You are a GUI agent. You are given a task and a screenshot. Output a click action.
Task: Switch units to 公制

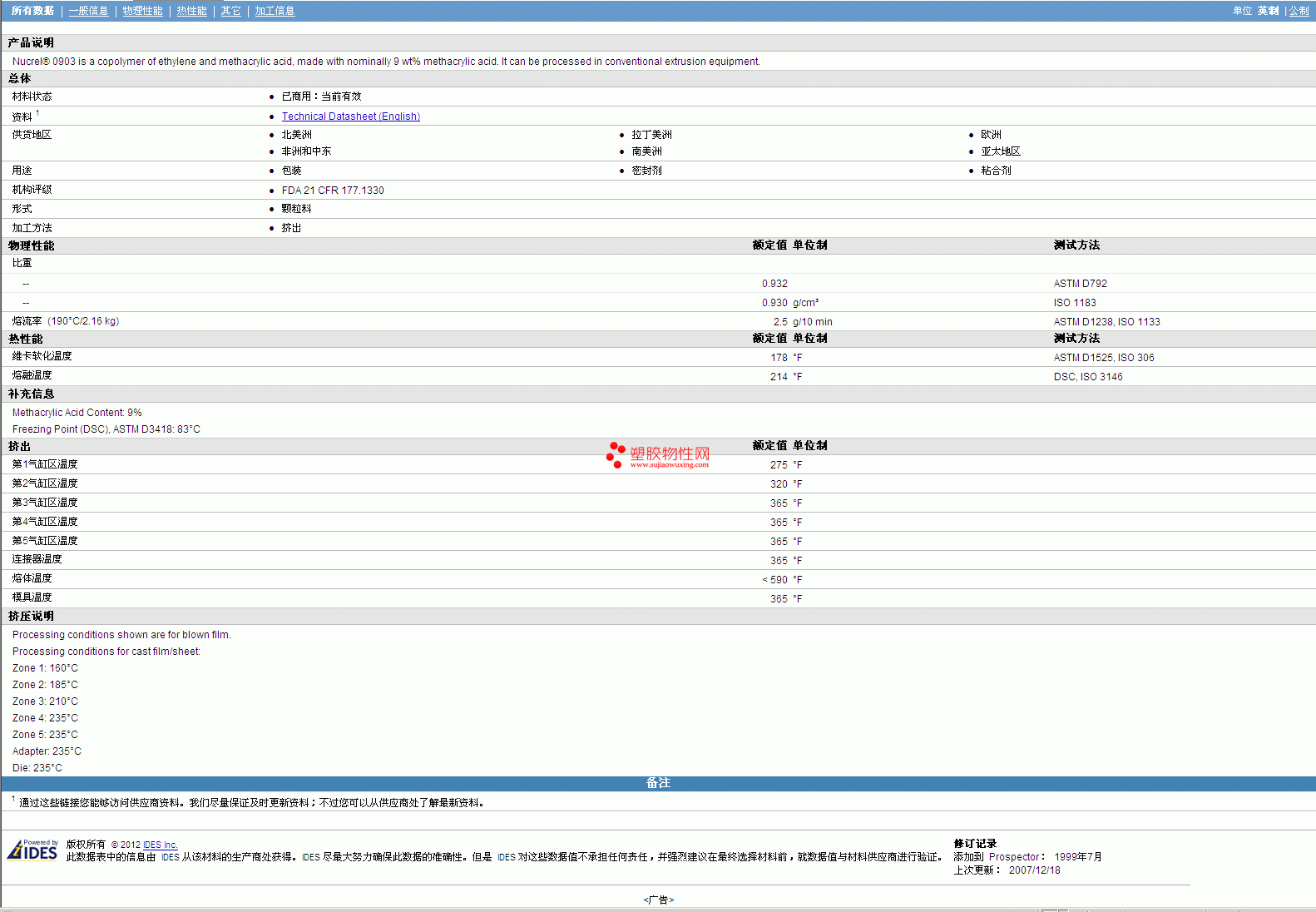click(x=1299, y=11)
